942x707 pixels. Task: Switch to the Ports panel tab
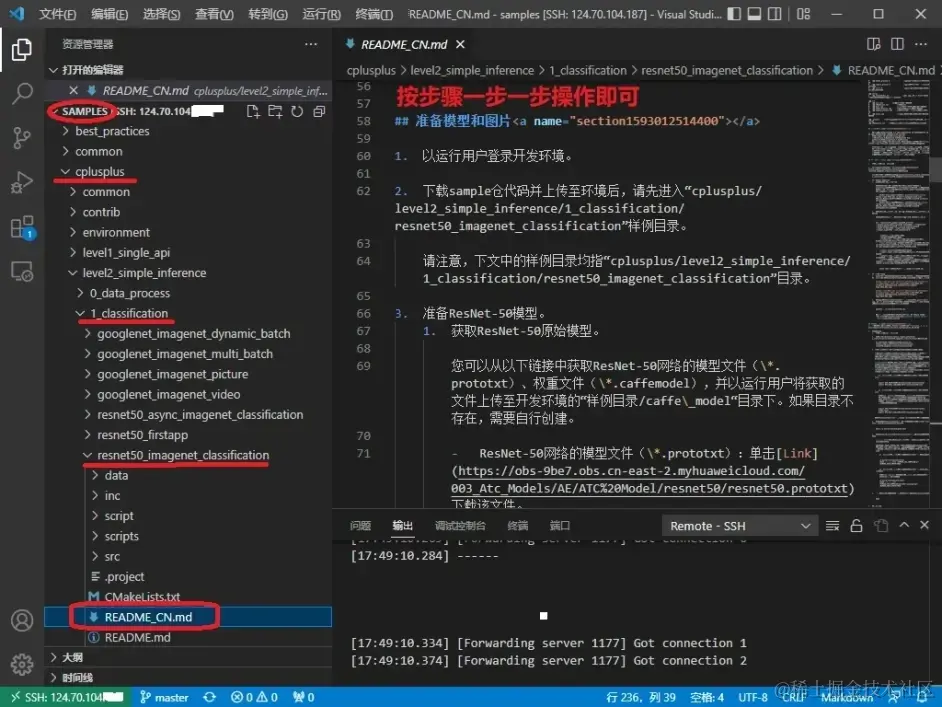559,526
